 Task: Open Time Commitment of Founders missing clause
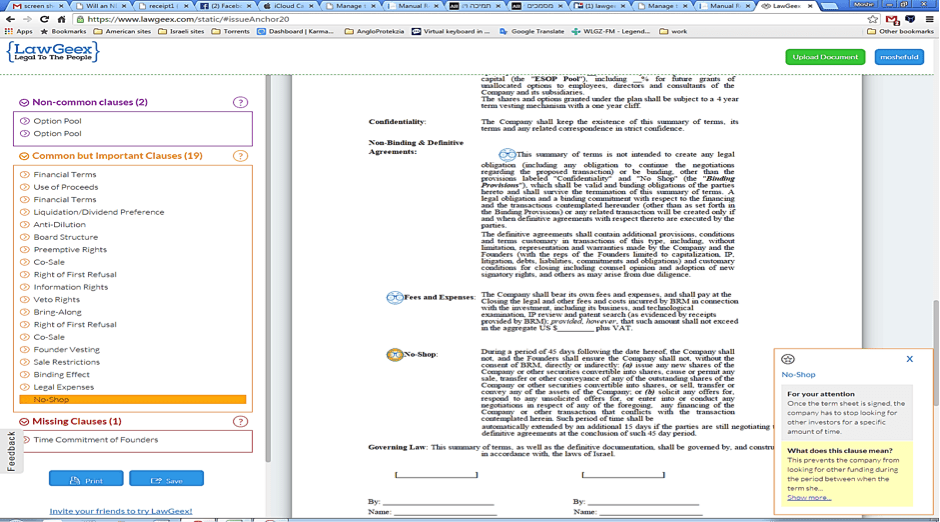pyautogui.click(x=96, y=440)
